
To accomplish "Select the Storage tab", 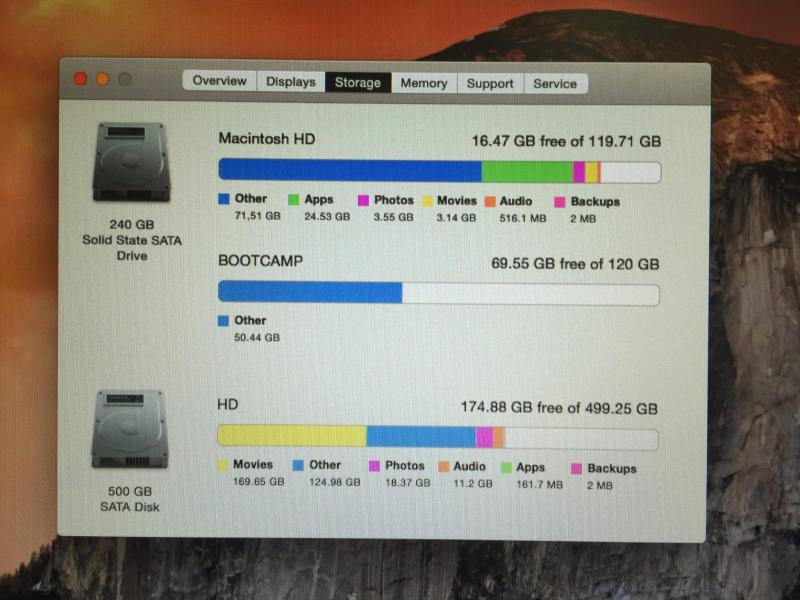I will coord(358,83).
